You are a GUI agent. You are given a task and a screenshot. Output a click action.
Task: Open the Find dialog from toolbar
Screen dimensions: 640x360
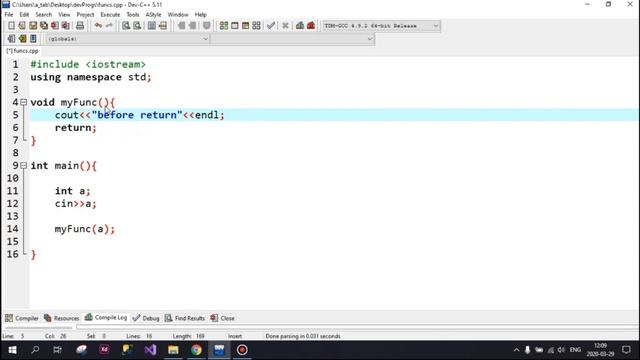pyautogui.click(x=126, y=26)
